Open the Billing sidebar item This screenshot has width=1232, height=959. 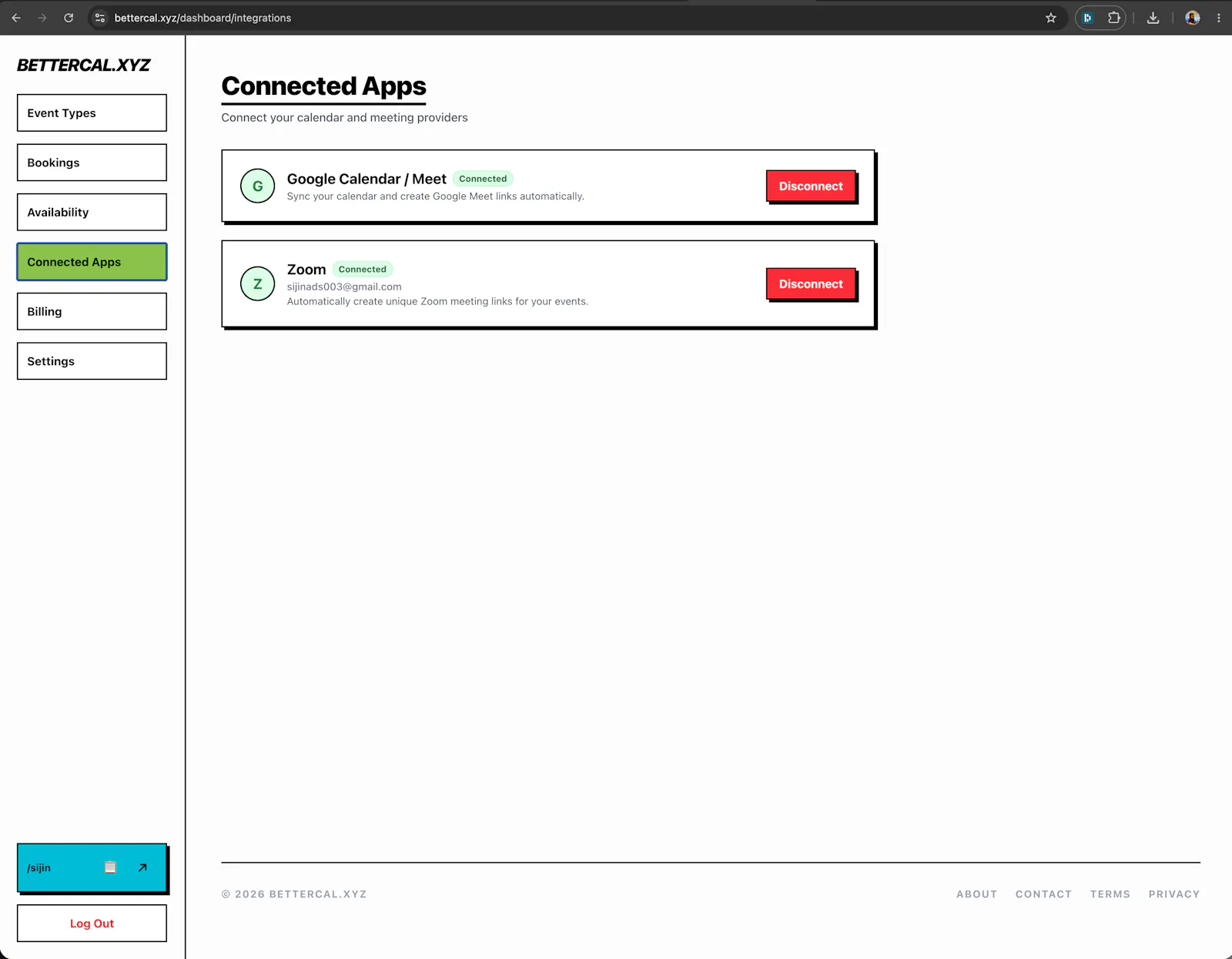tap(92, 311)
